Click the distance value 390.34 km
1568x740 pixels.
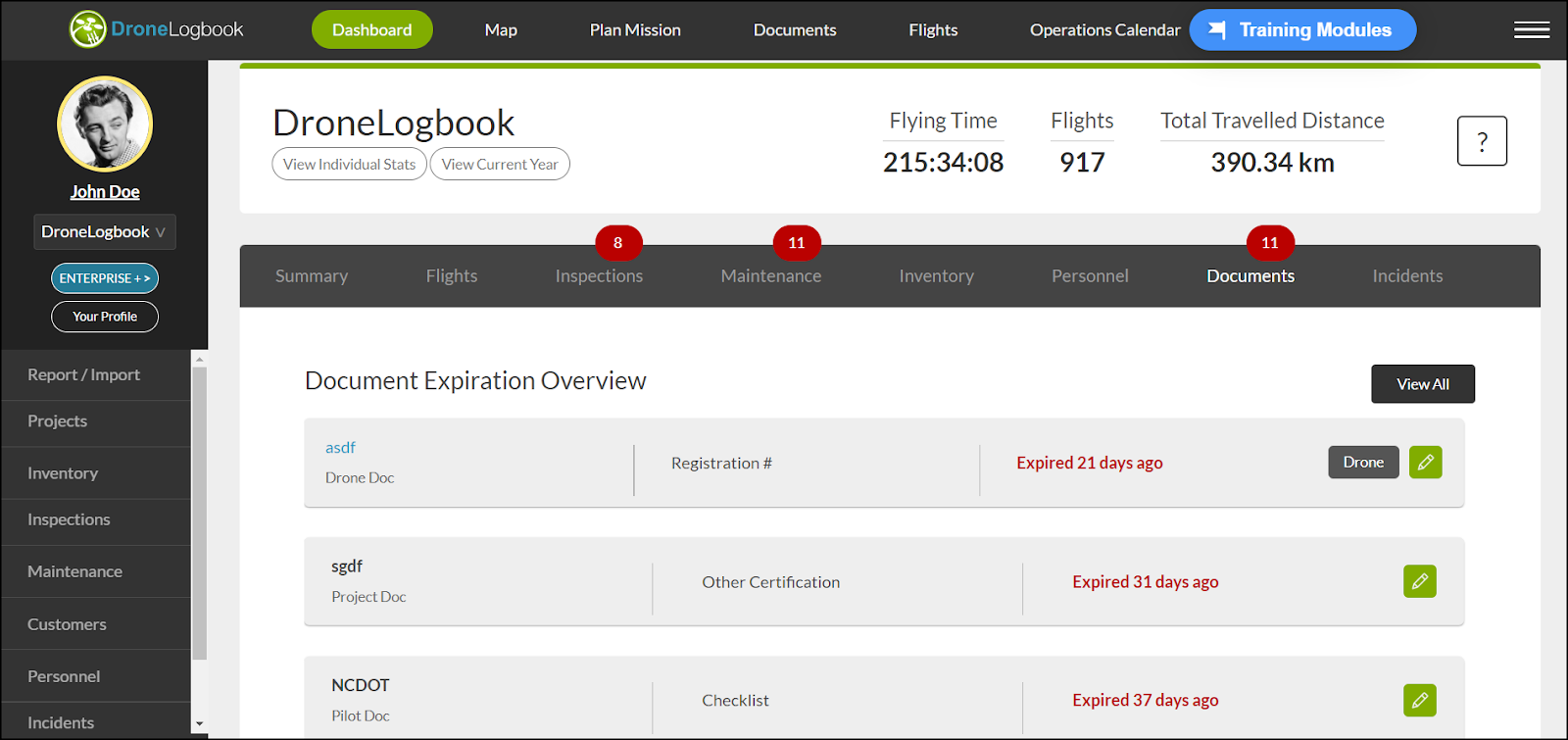(x=1272, y=163)
